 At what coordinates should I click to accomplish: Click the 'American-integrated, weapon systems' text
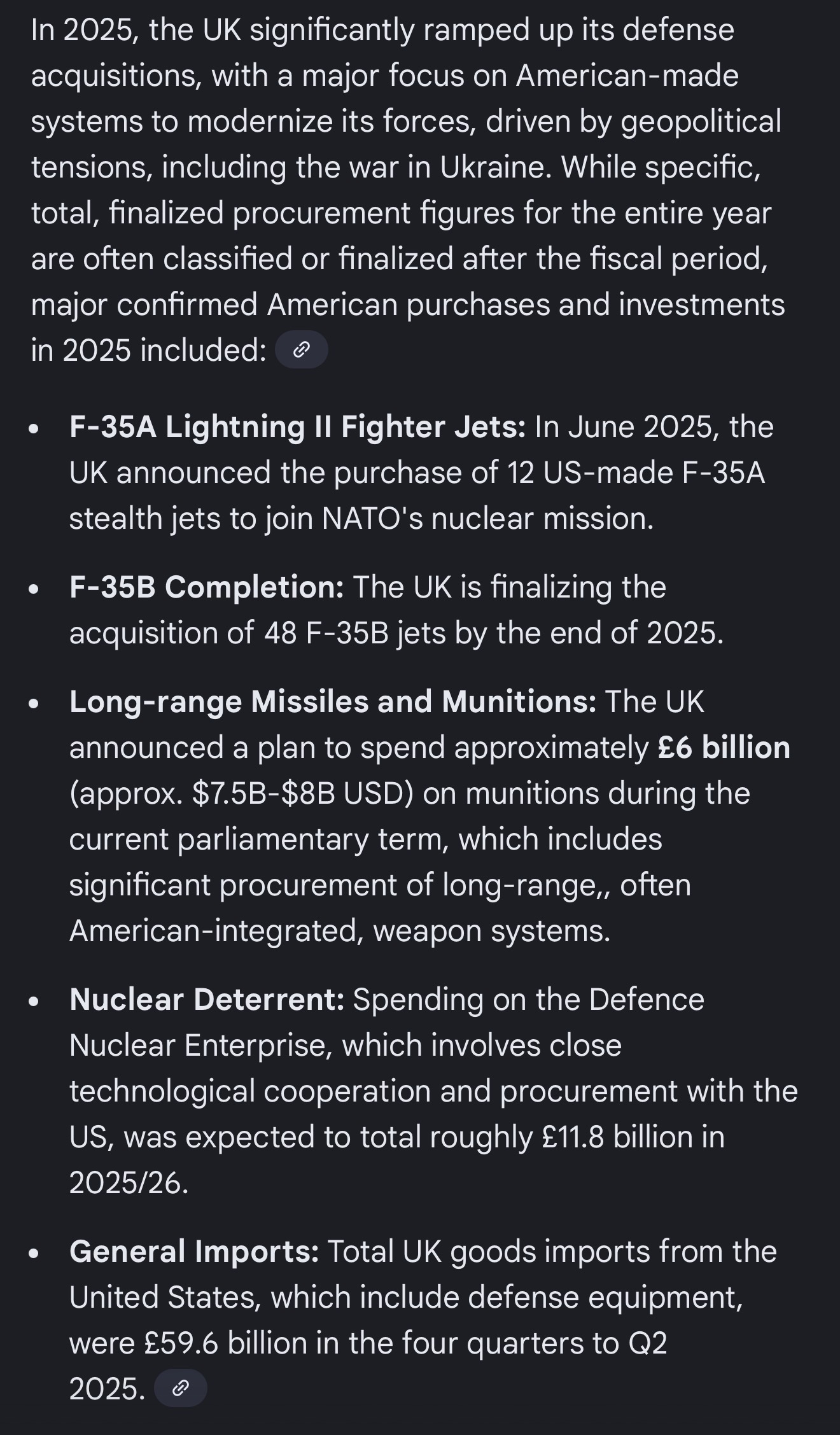[339, 930]
